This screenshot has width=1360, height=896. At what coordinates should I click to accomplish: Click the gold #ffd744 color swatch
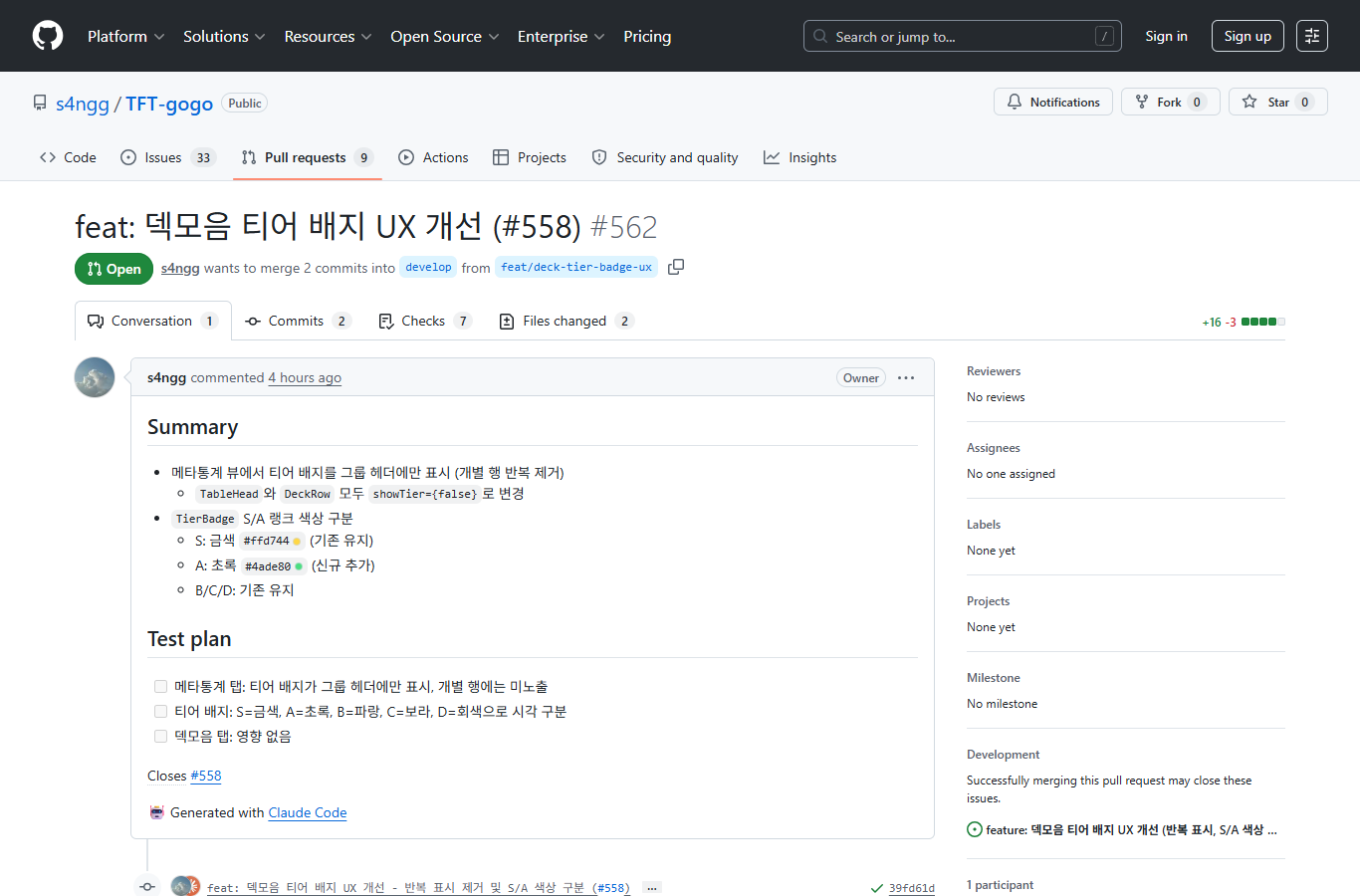pos(297,542)
